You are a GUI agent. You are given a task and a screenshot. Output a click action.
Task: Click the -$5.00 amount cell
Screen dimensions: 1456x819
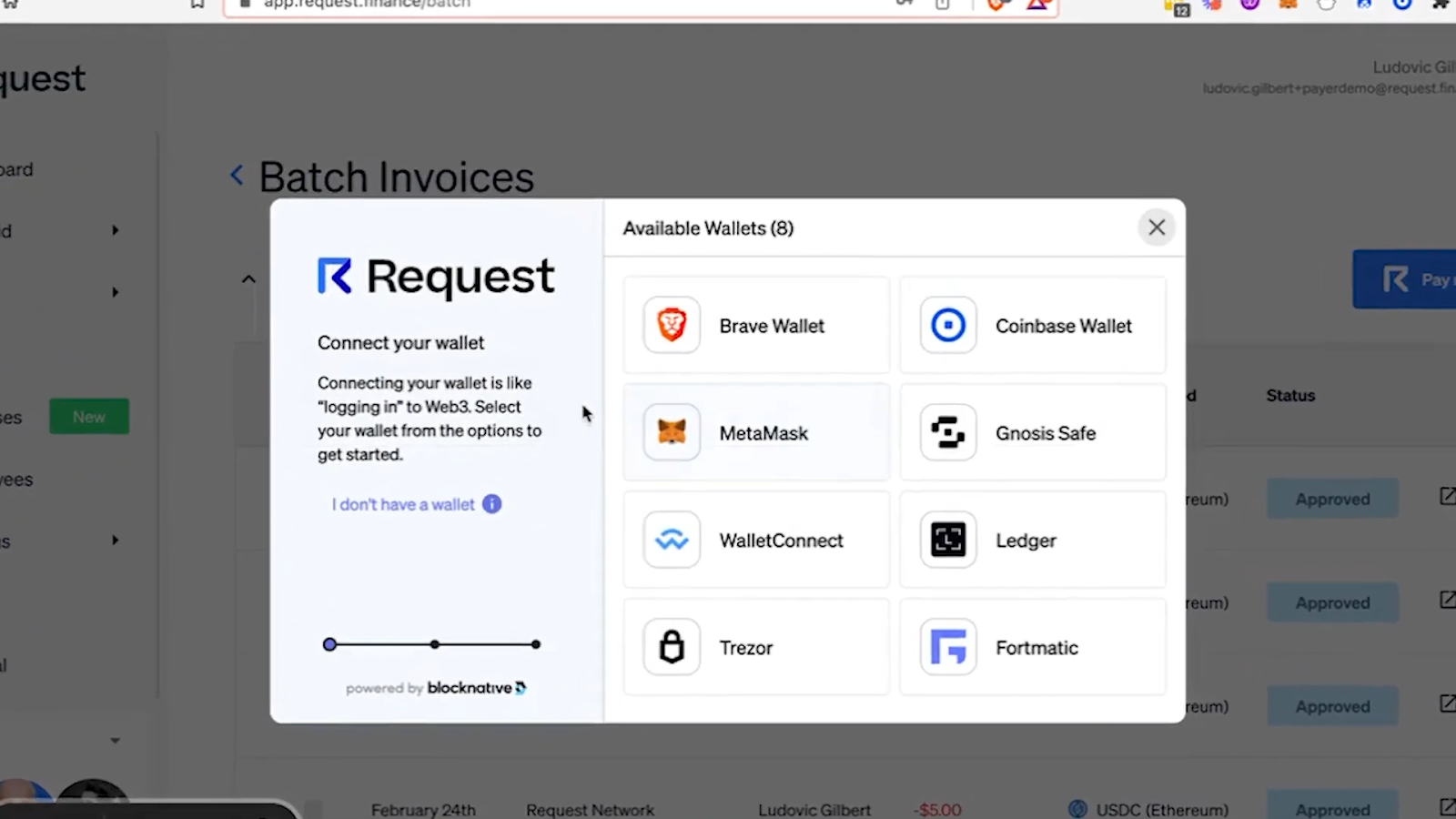point(939,810)
